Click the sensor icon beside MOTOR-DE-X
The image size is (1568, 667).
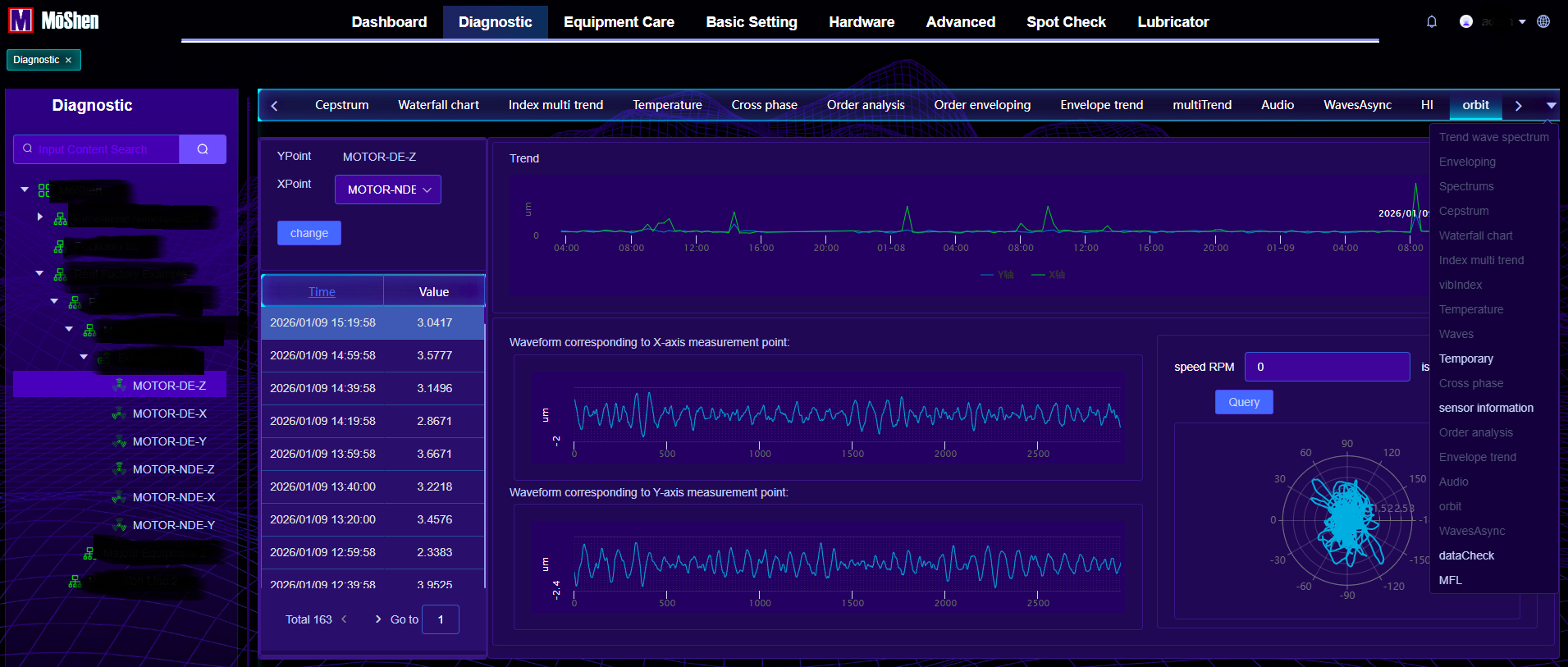[120, 413]
